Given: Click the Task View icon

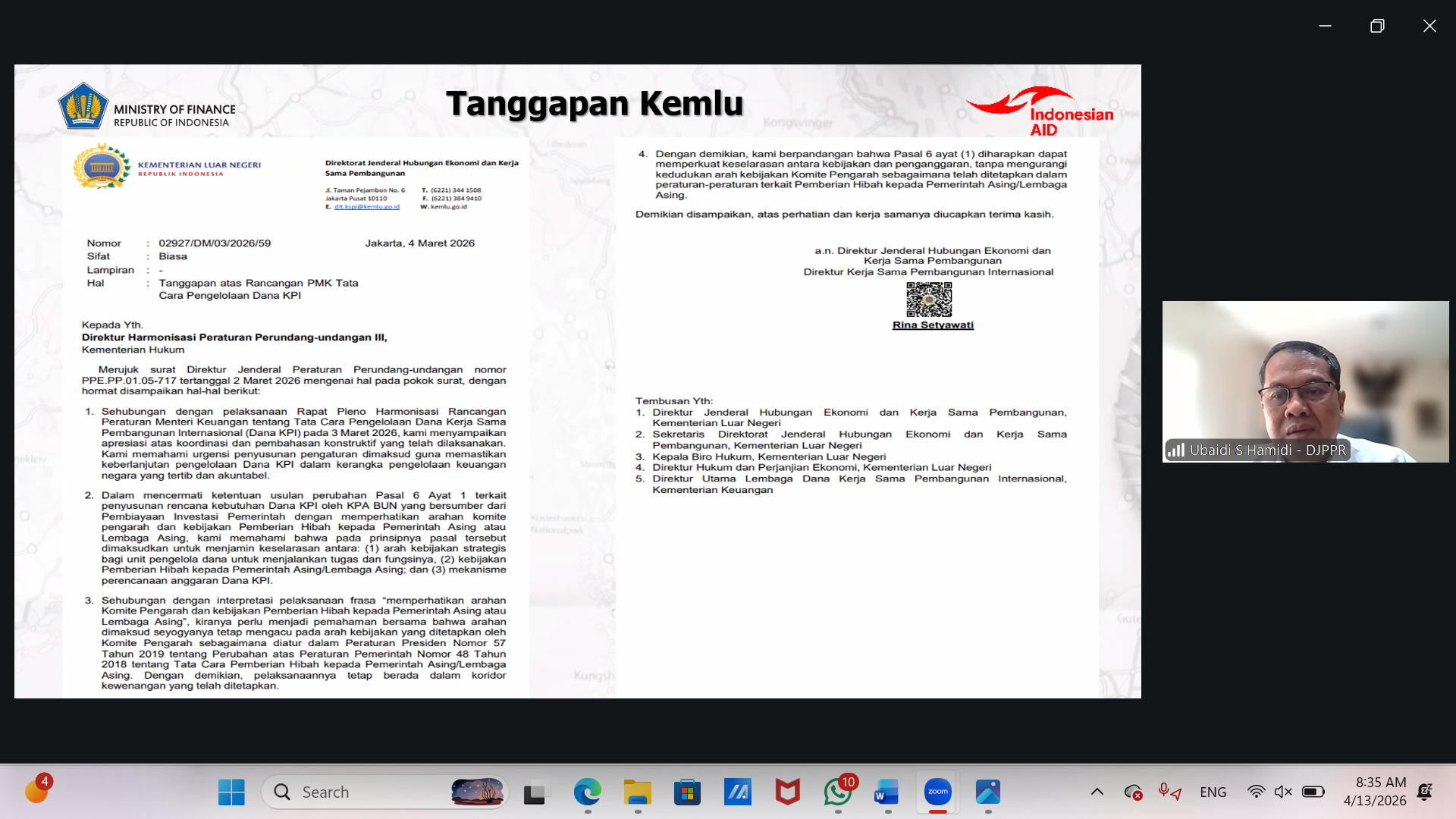Looking at the screenshot, I should (x=535, y=792).
